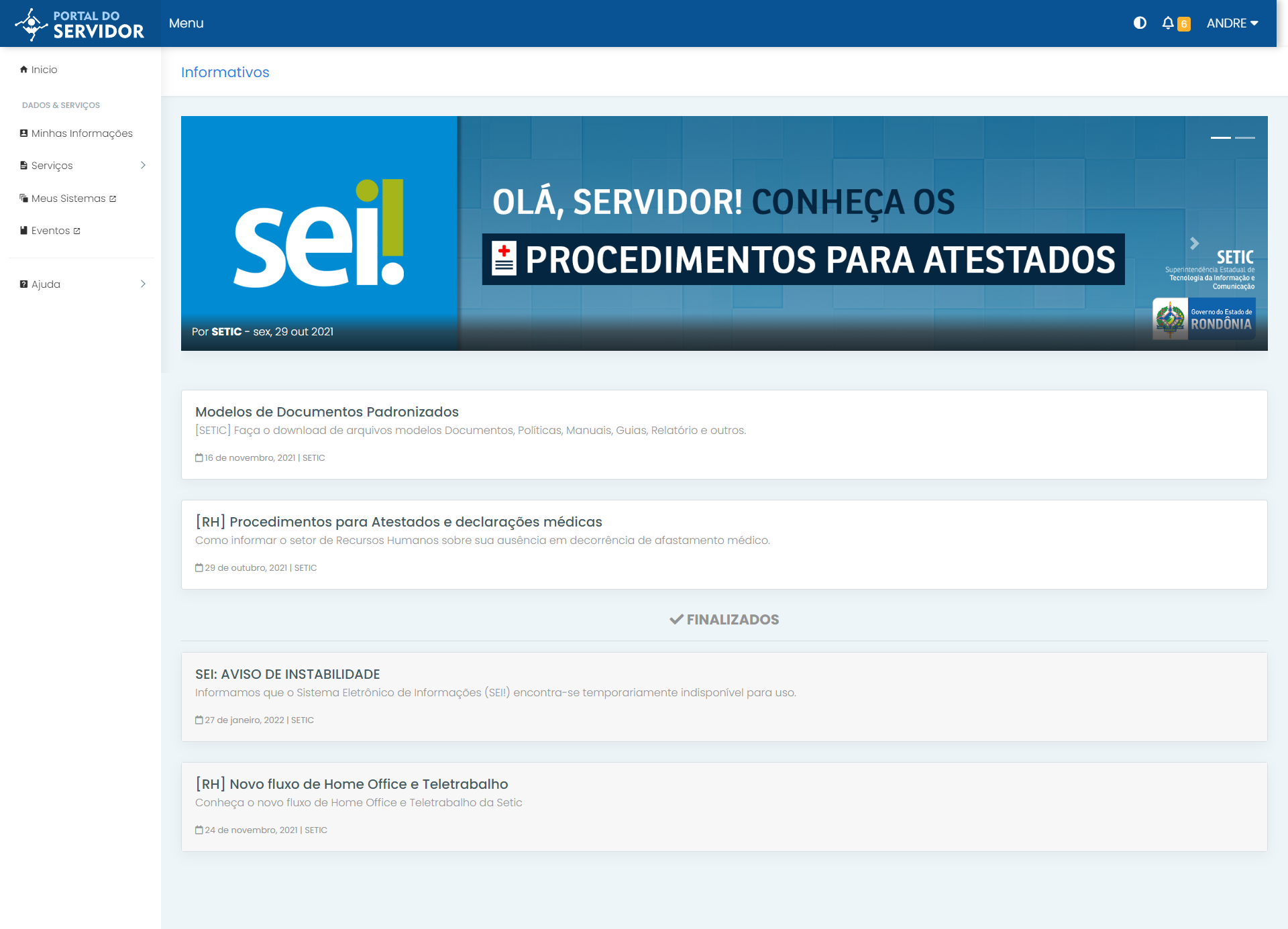The image size is (1288, 929).
Task: Open SEI: AVISO DE INSTABILIDADE notice
Action: click(287, 674)
